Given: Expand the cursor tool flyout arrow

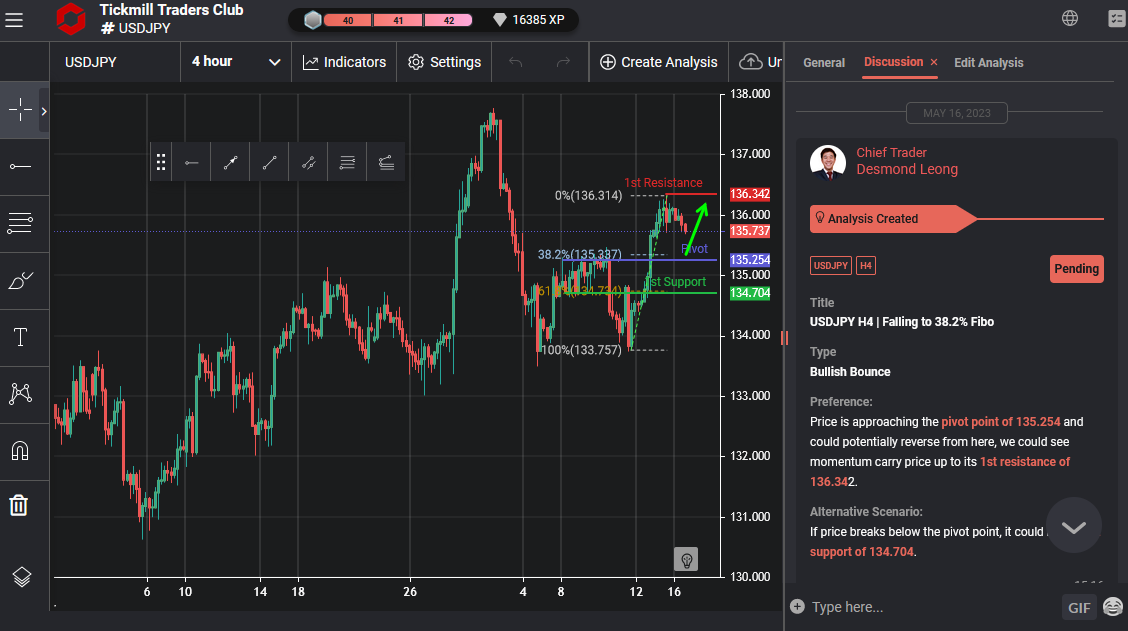Looking at the screenshot, I should click(x=44, y=111).
